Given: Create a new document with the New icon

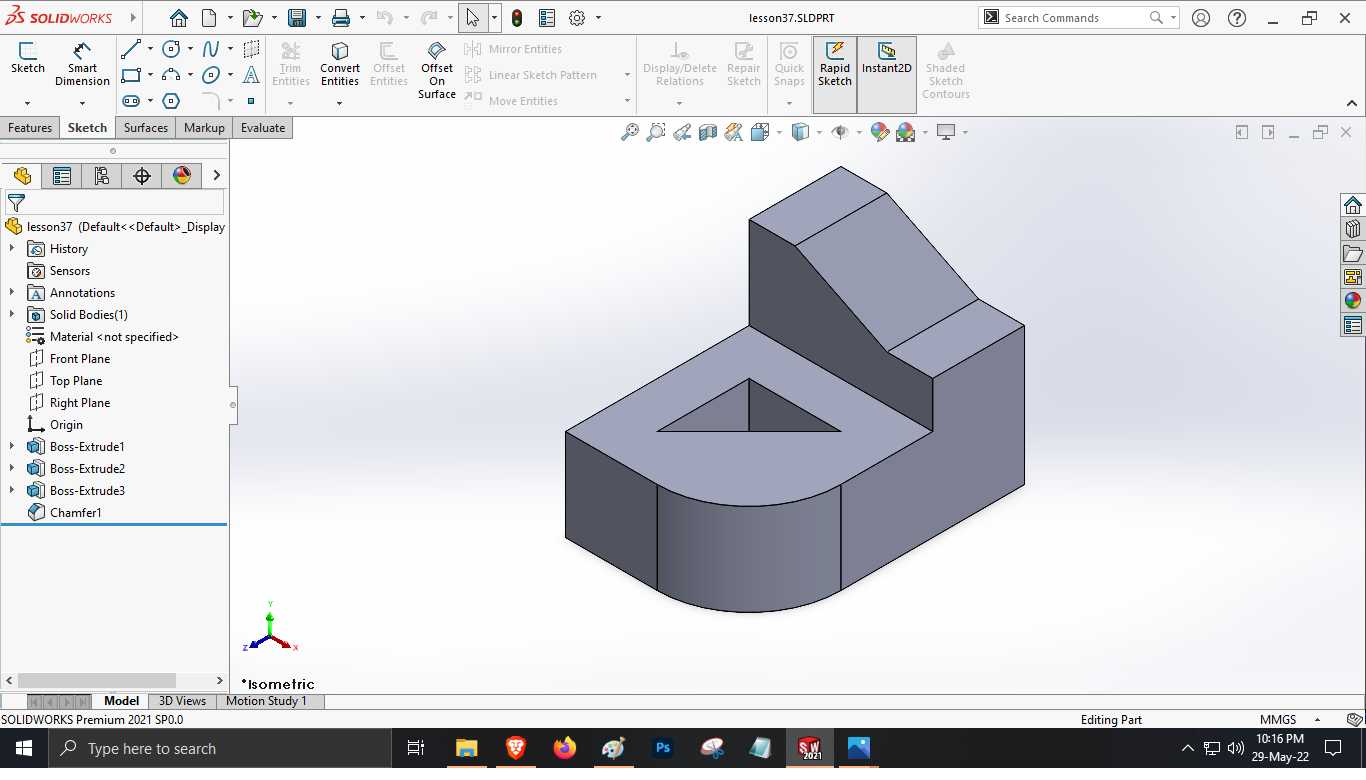Looking at the screenshot, I should click(209, 18).
